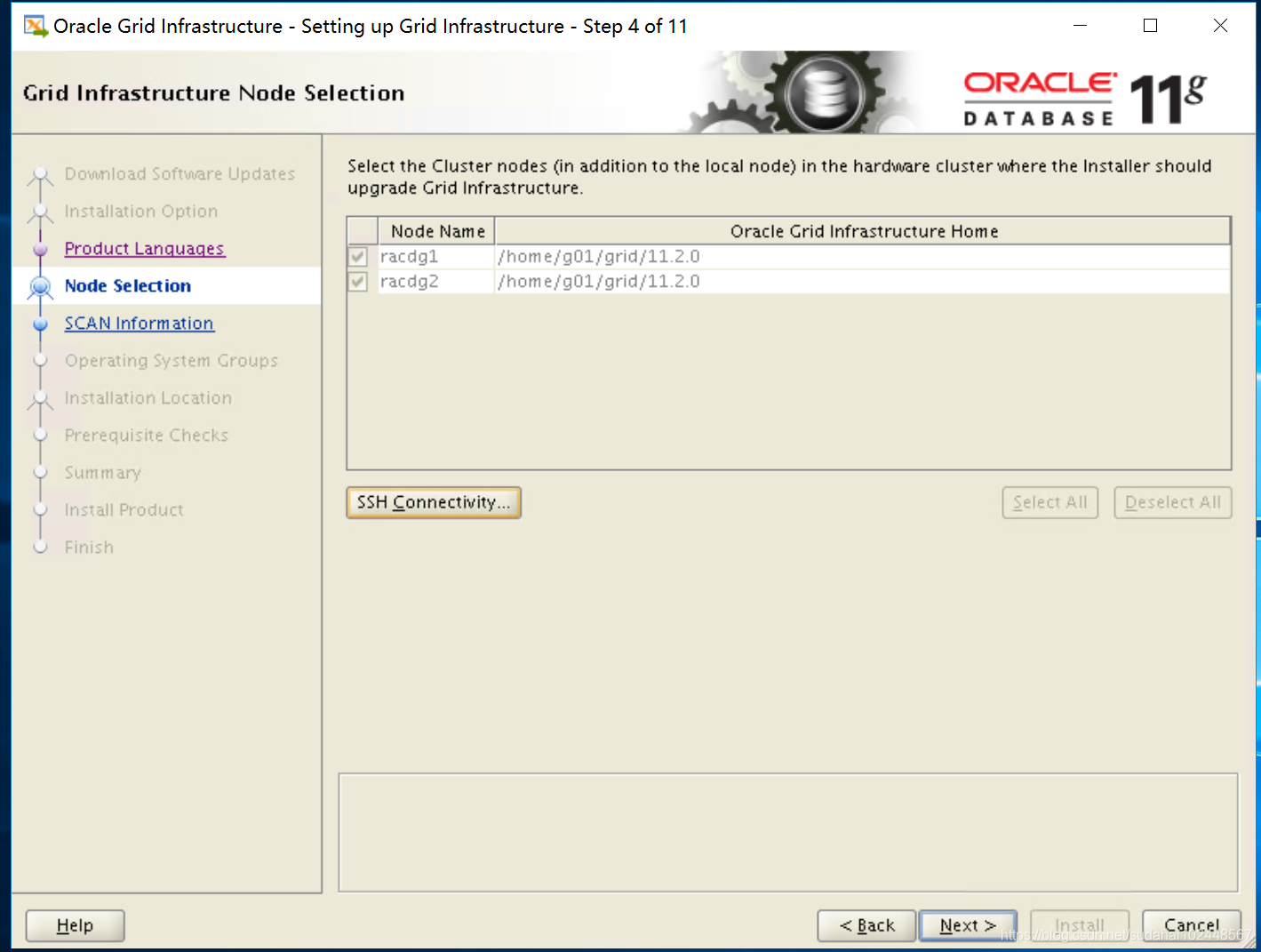Go back with the Back button
This screenshot has height=952, width=1261.
coord(866,925)
